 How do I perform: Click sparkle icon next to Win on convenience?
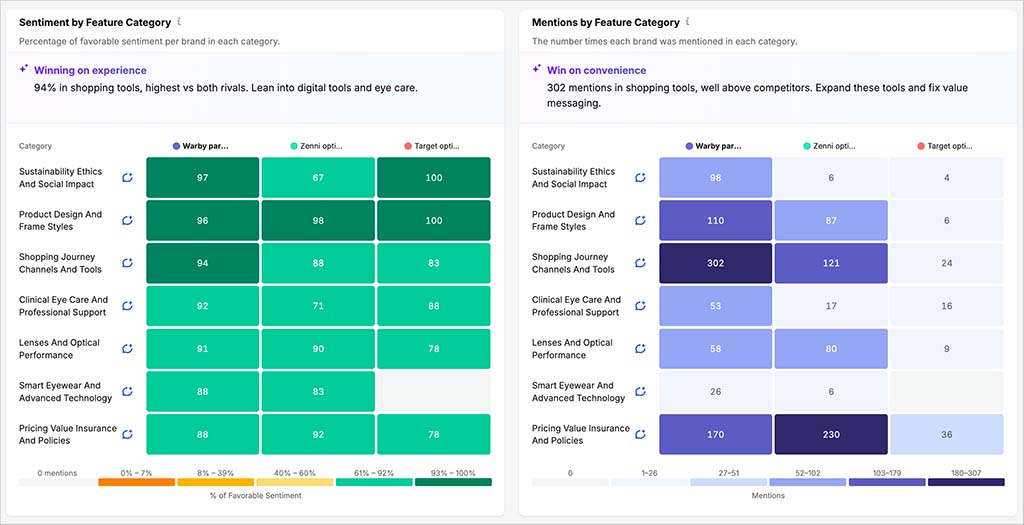[537, 69]
